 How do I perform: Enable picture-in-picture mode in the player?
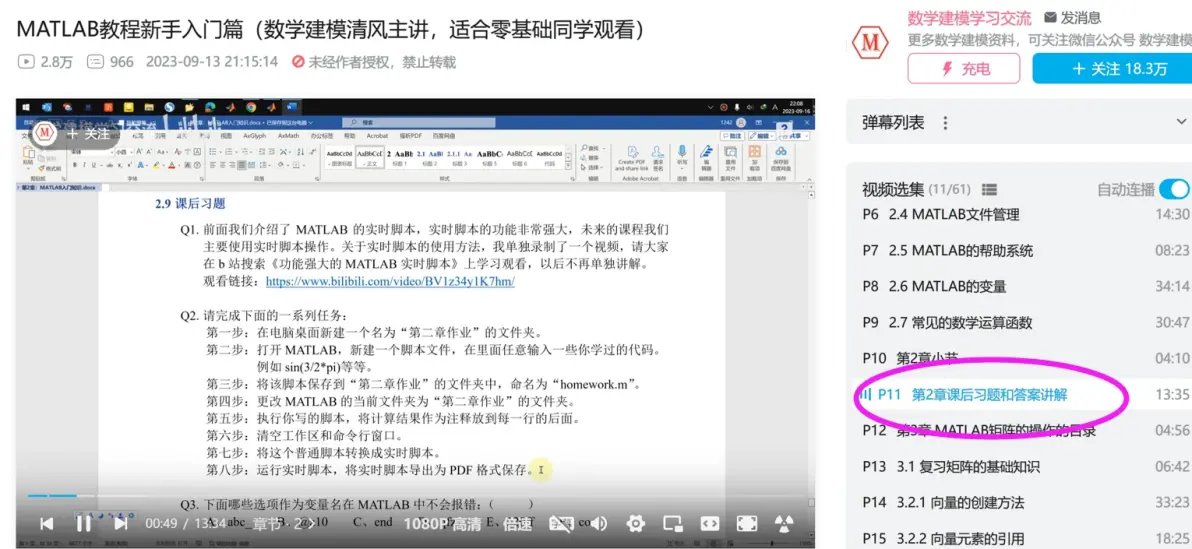coord(672,523)
